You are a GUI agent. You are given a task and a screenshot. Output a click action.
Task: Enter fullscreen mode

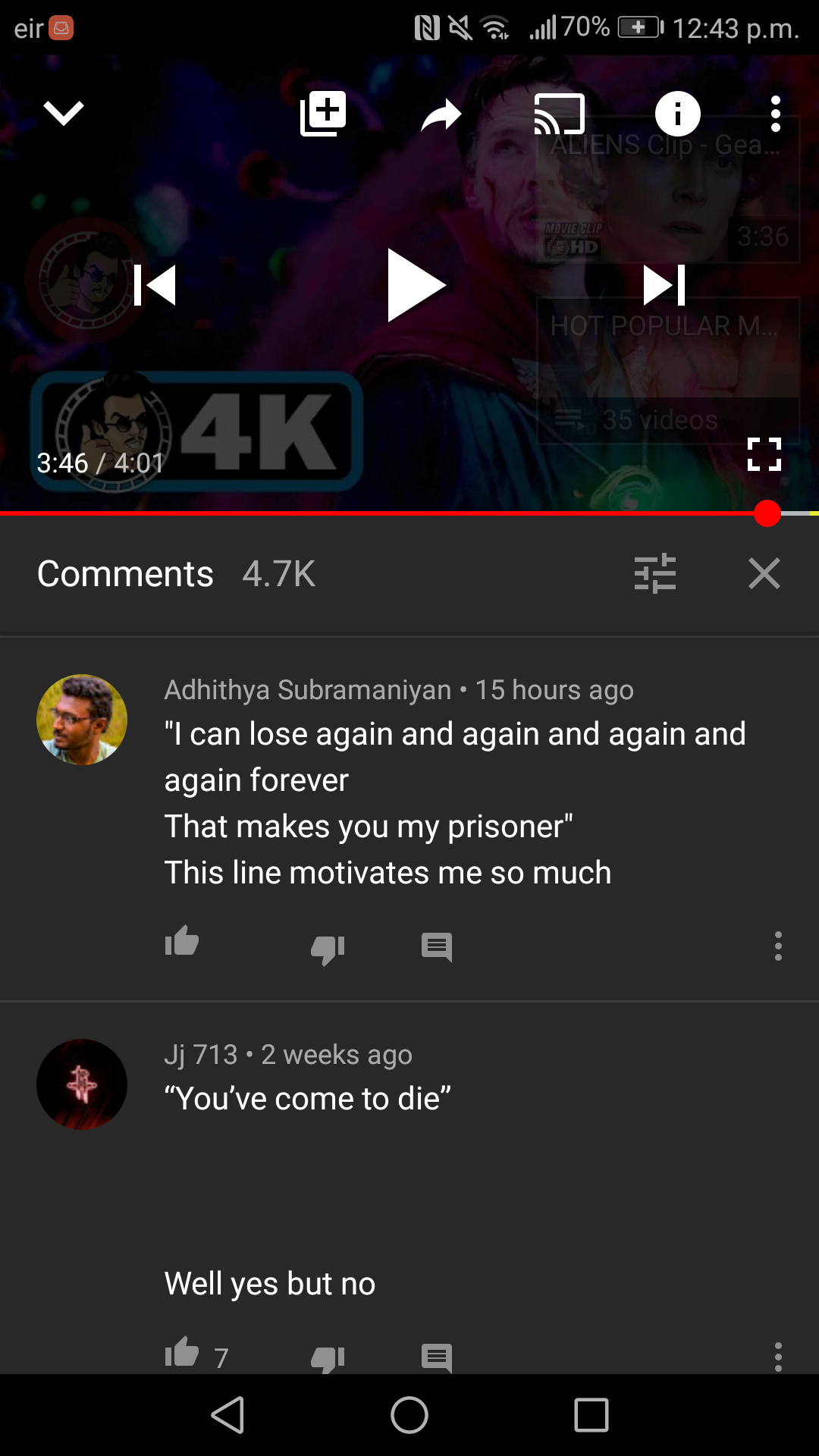(x=764, y=454)
